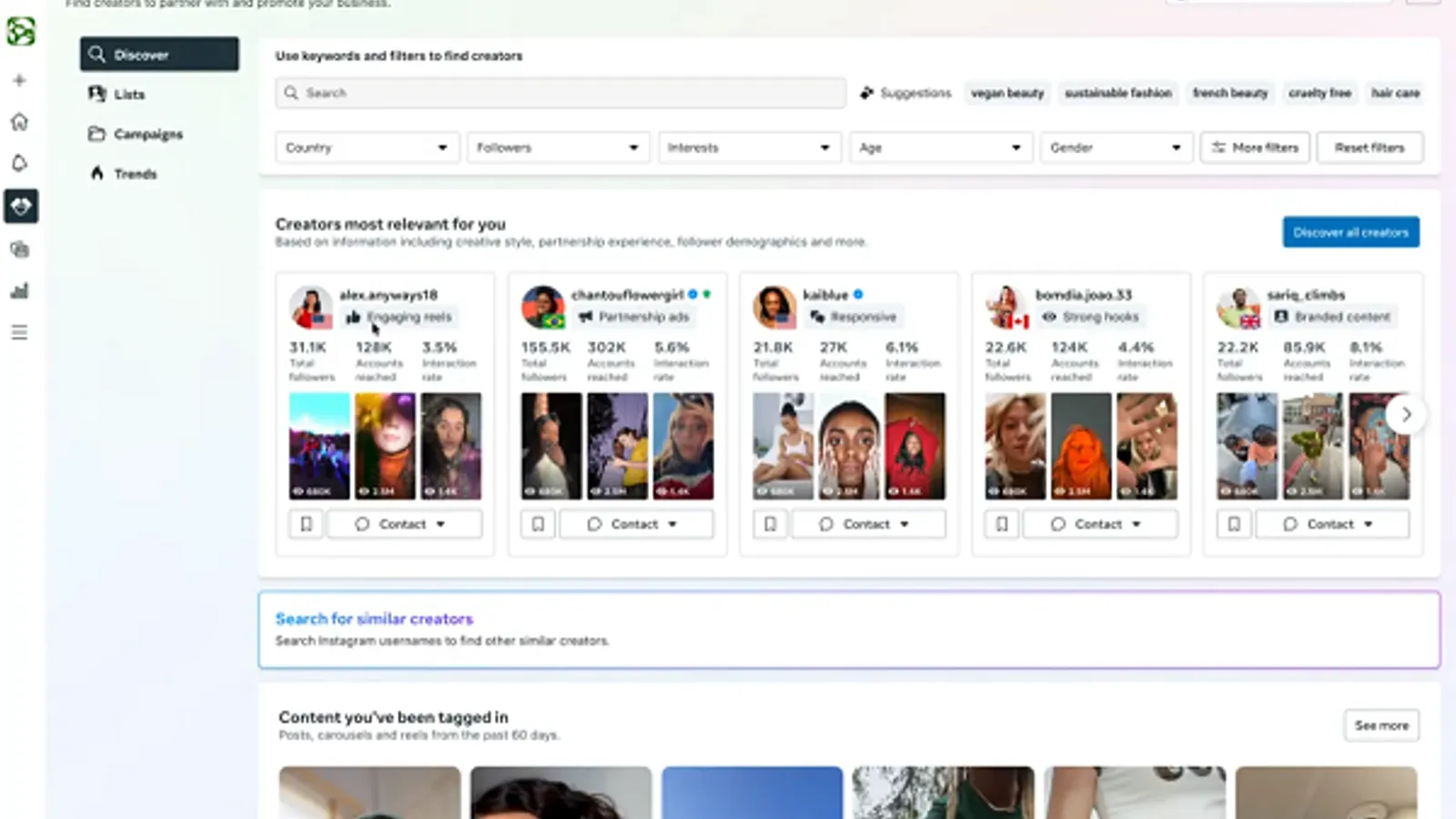Click Discover all creators button
Screen dimensions: 1456x819
coord(1350,232)
